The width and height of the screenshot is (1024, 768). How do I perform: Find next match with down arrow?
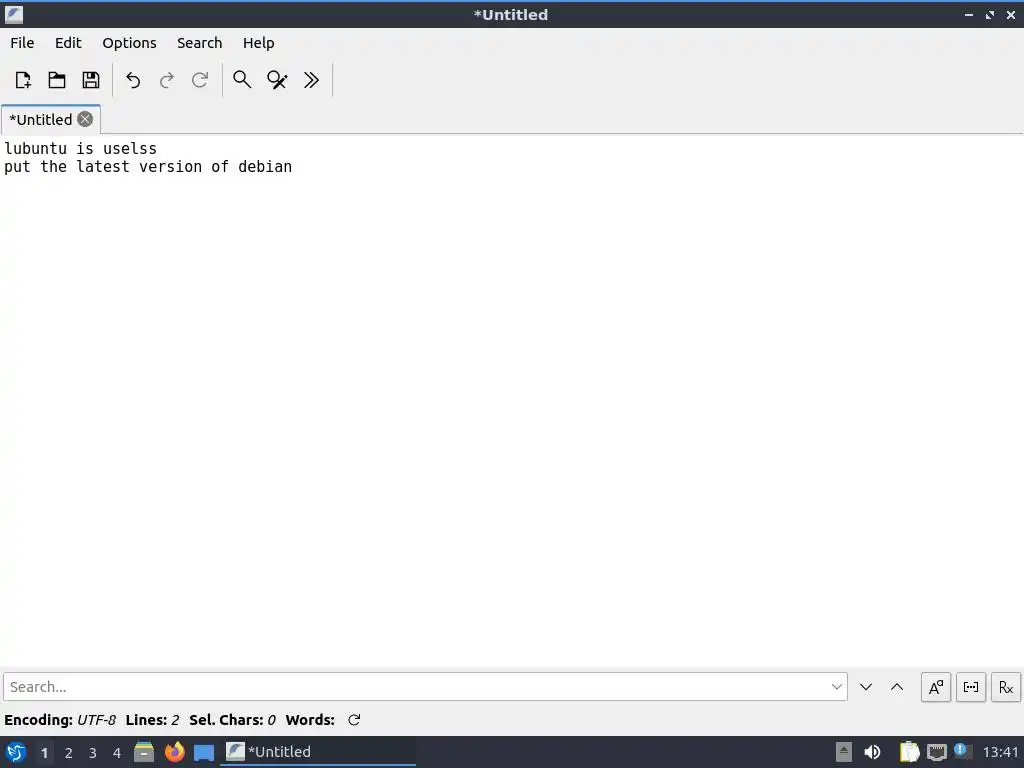point(866,687)
